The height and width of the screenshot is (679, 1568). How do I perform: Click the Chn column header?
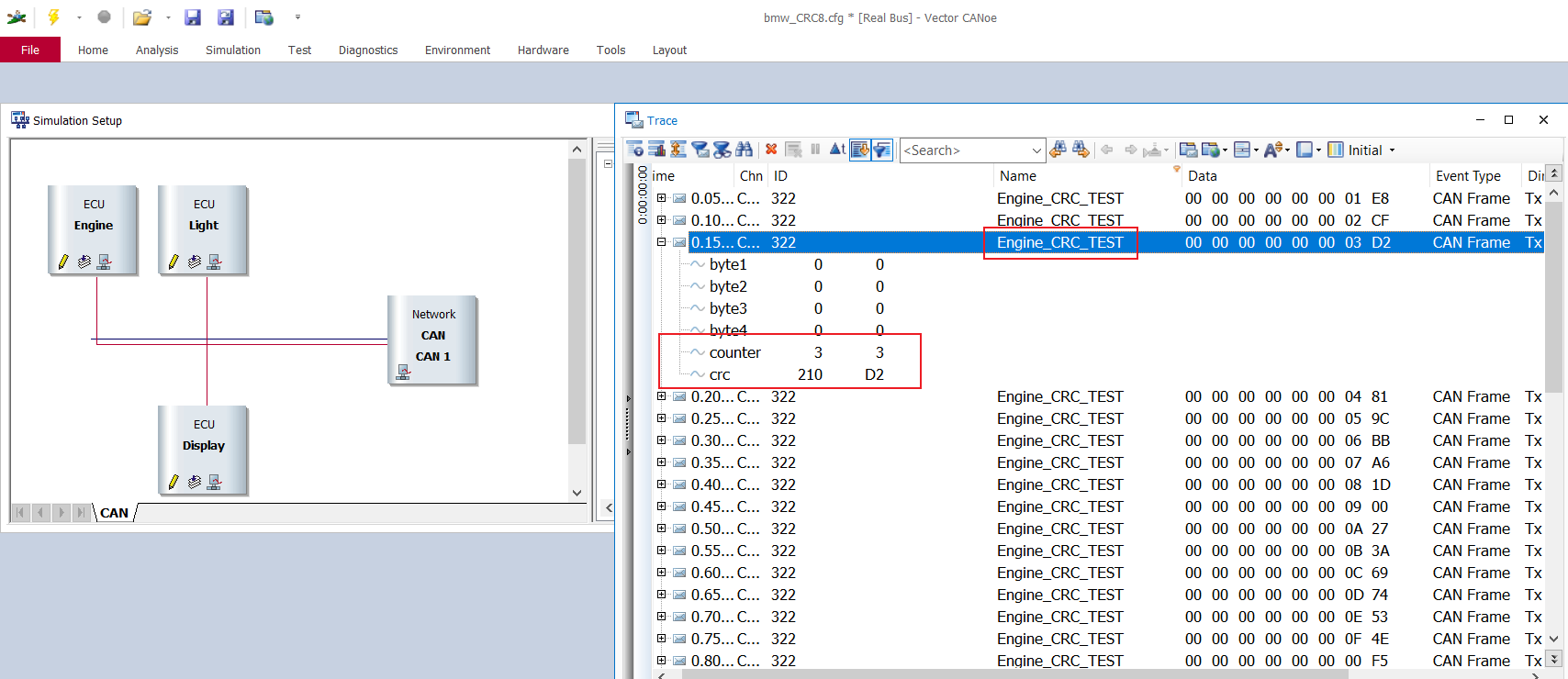click(751, 176)
